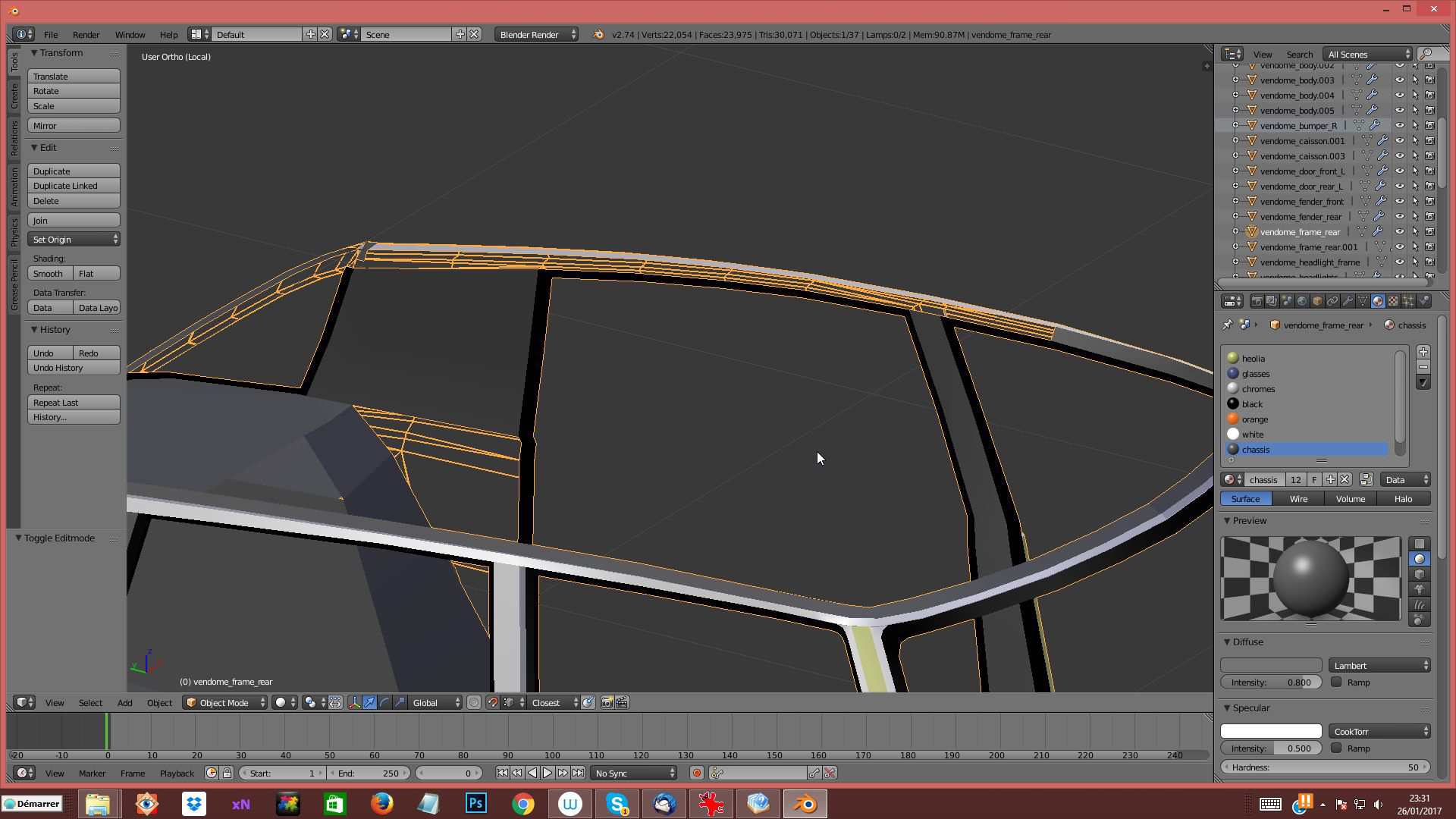1456x819 pixels.
Task: Open Firefox from the taskbar
Action: [382, 804]
